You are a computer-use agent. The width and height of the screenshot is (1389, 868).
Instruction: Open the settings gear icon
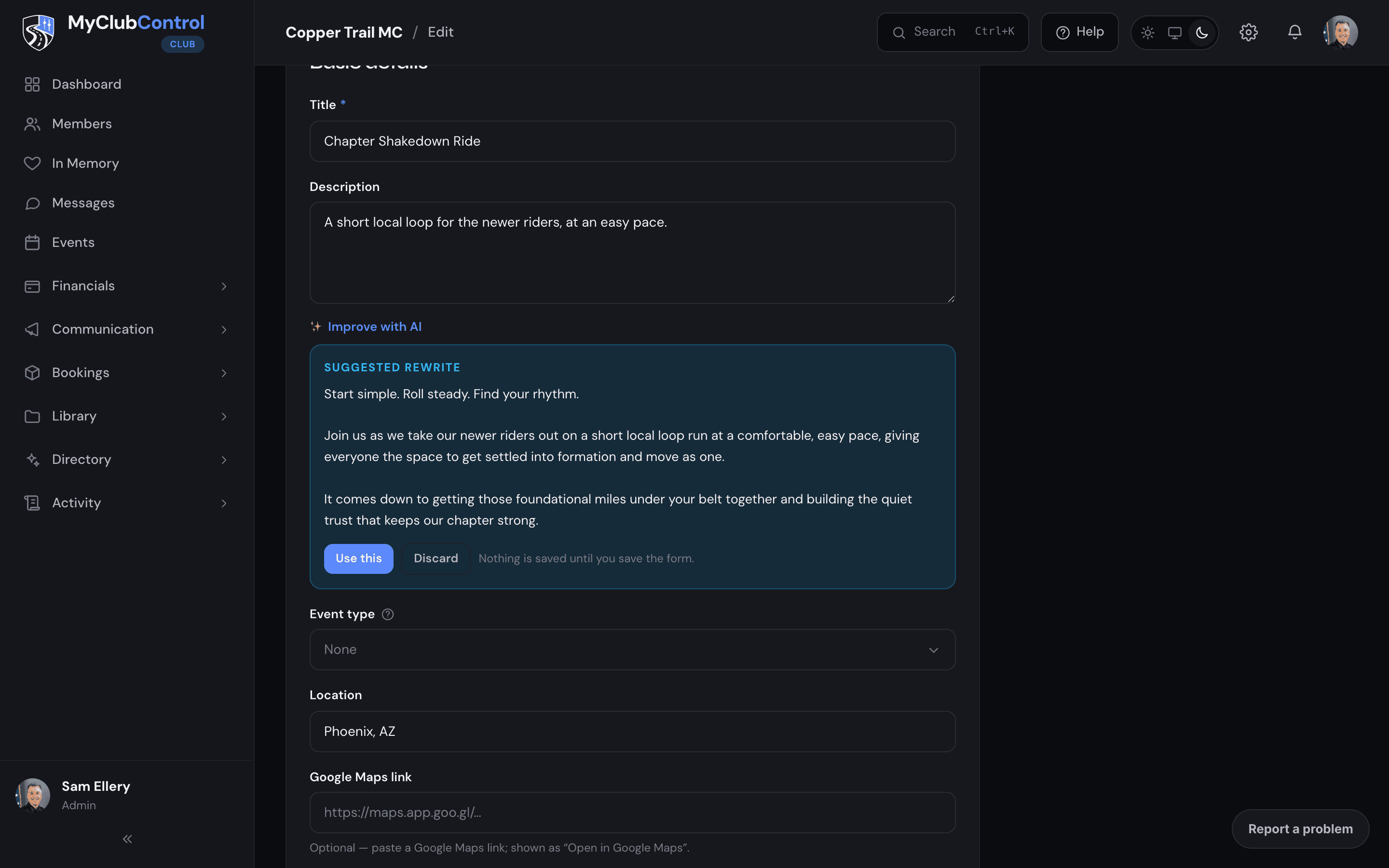pos(1248,32)
